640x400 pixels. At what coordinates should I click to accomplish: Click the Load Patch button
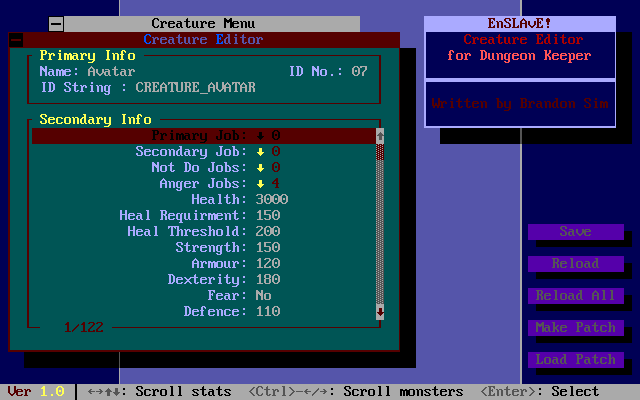coord(576,360)
